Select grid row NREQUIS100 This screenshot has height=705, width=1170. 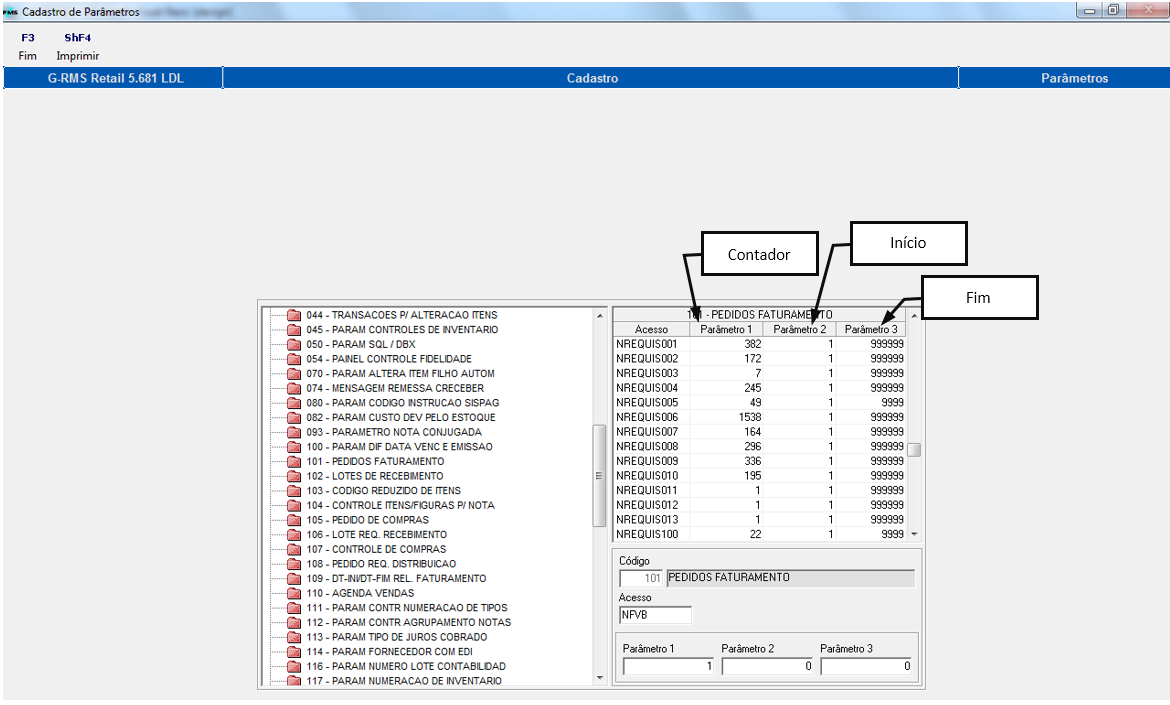[760, 534]
